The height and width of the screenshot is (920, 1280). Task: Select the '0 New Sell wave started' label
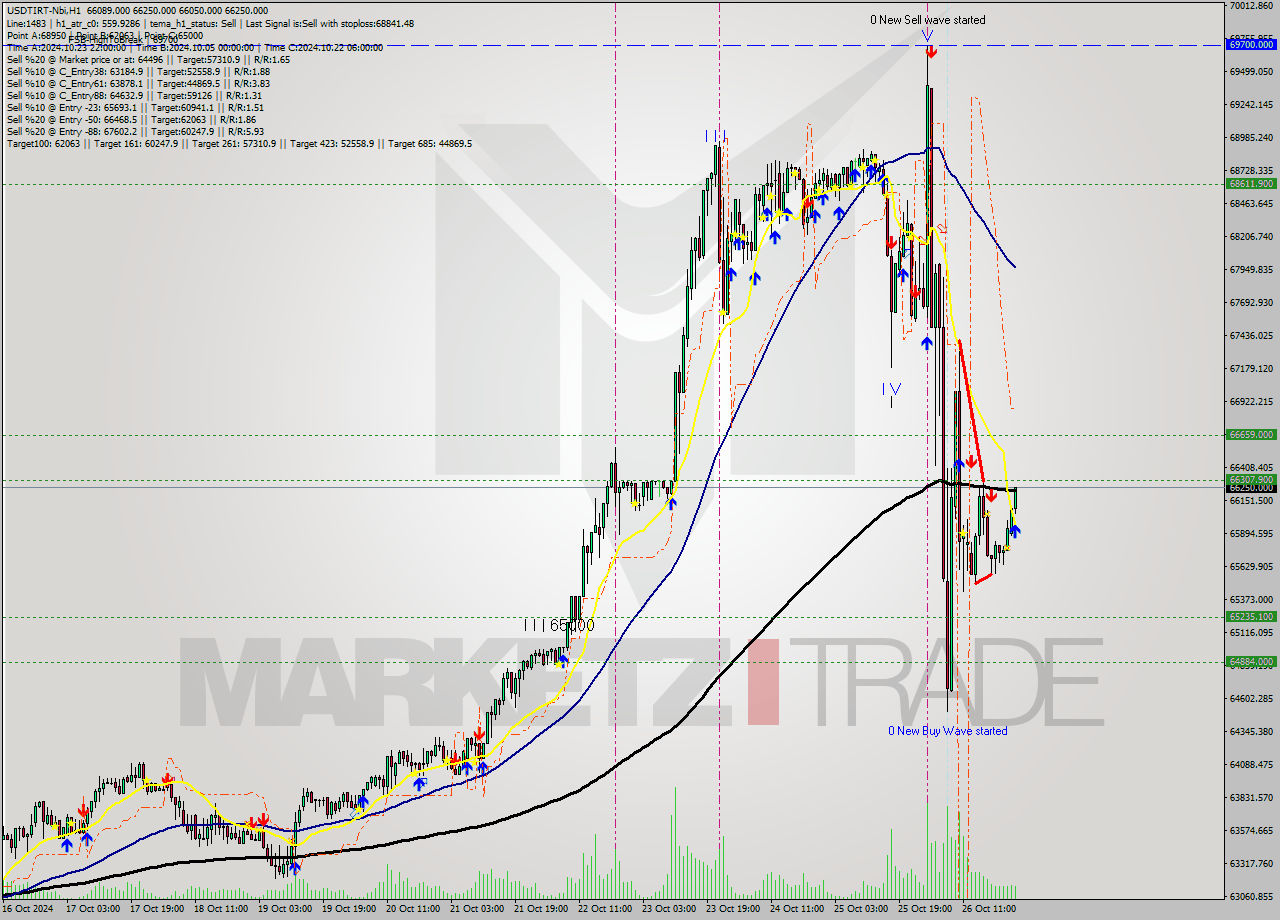(x=927, y=20)
